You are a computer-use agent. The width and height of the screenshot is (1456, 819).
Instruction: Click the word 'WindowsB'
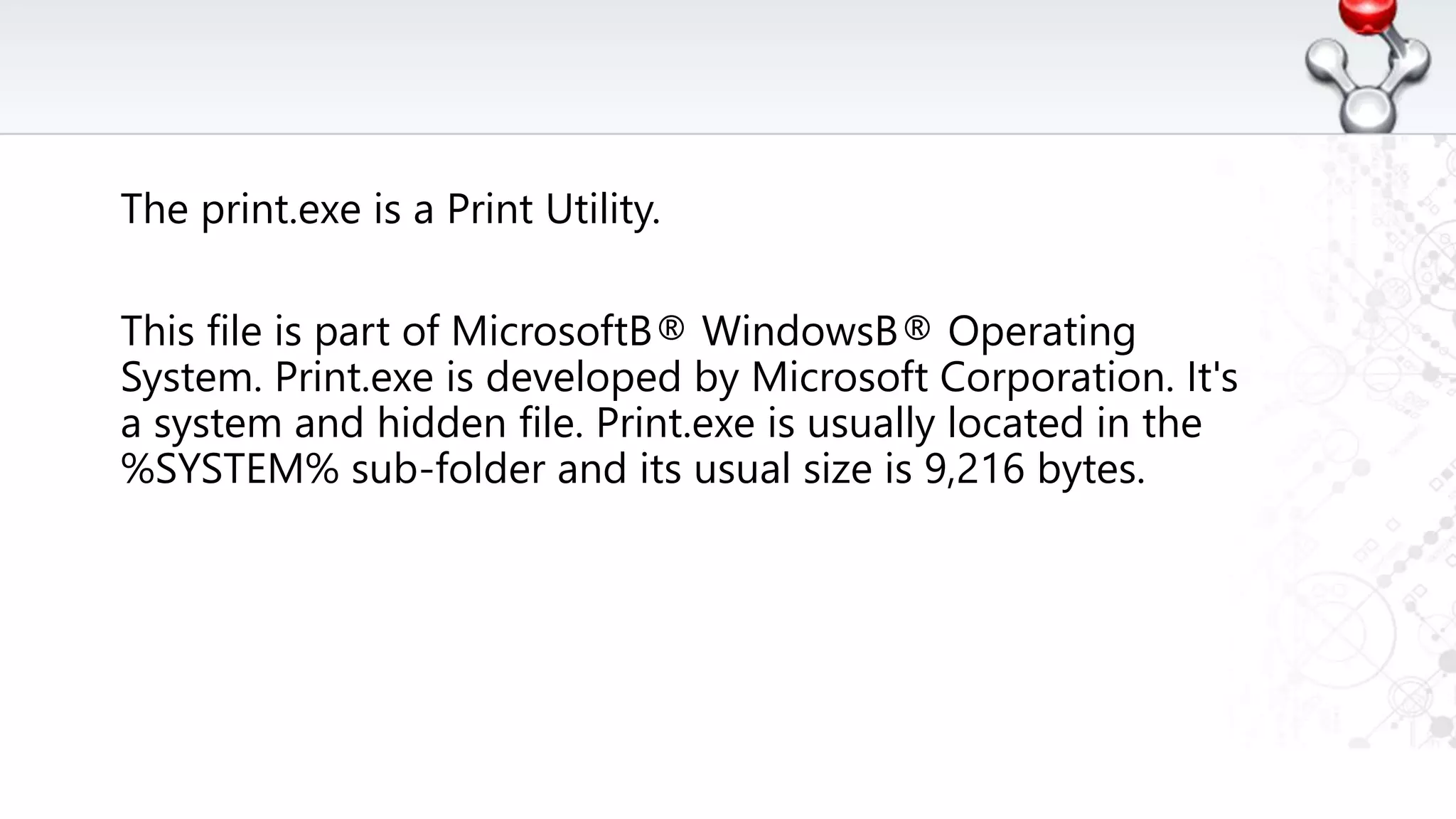pyautogui.click(x=801, y=331)
